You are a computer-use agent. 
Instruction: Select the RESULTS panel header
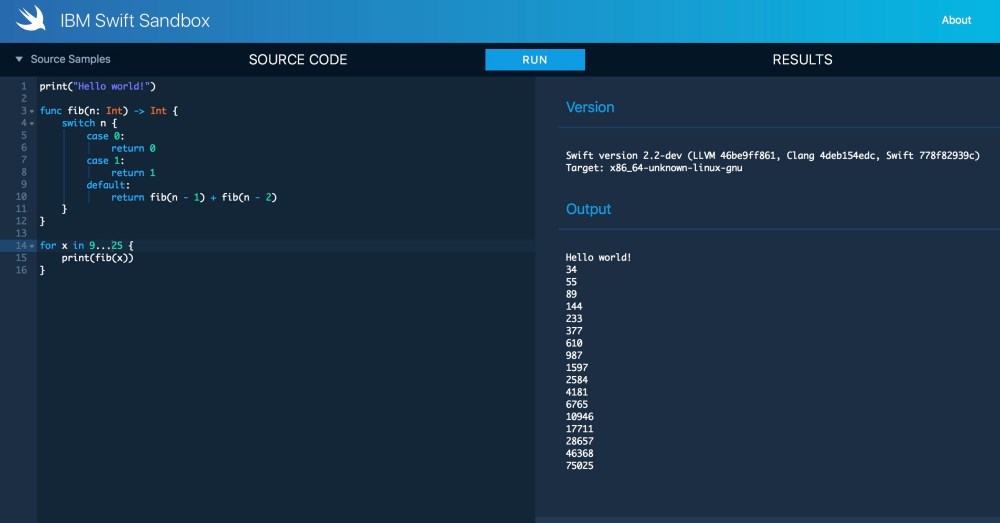(x=802, y=60)
